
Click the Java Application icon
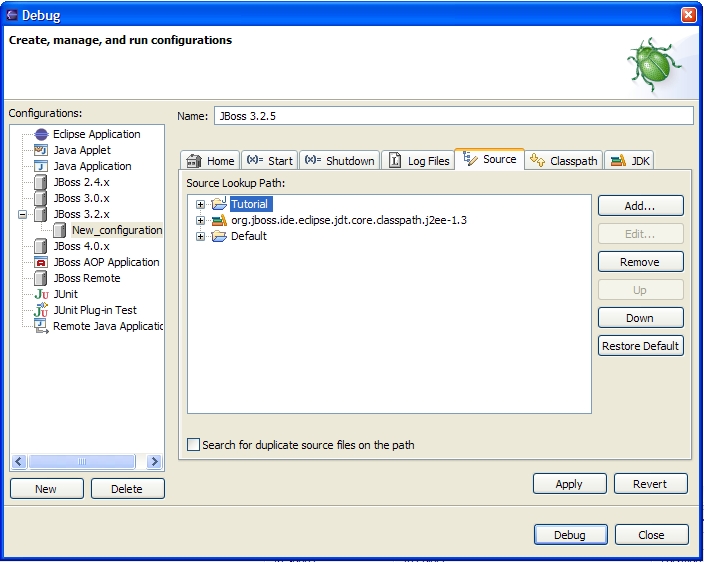[x=41, y=166]
